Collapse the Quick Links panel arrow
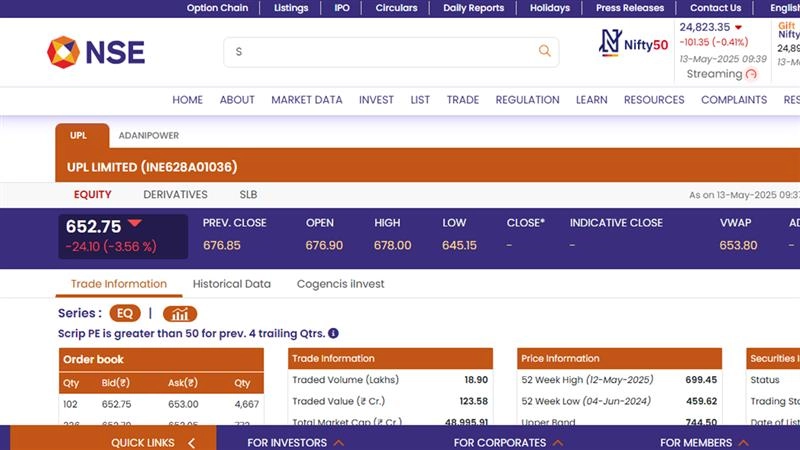 tap(191, 442)
